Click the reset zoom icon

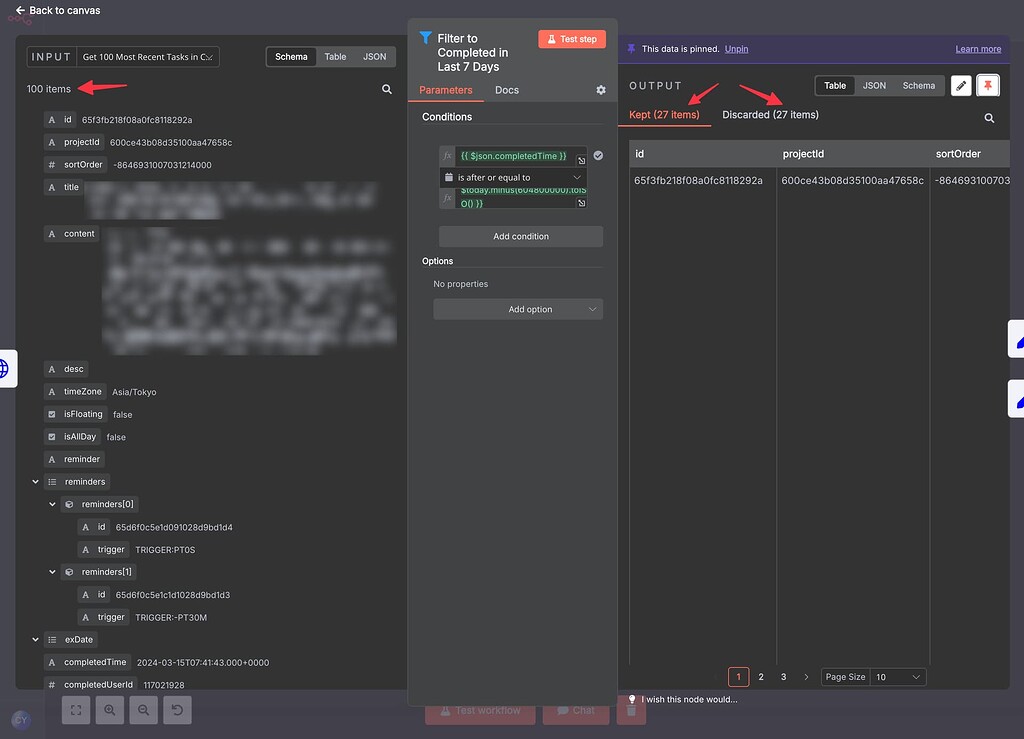point(177,710)
